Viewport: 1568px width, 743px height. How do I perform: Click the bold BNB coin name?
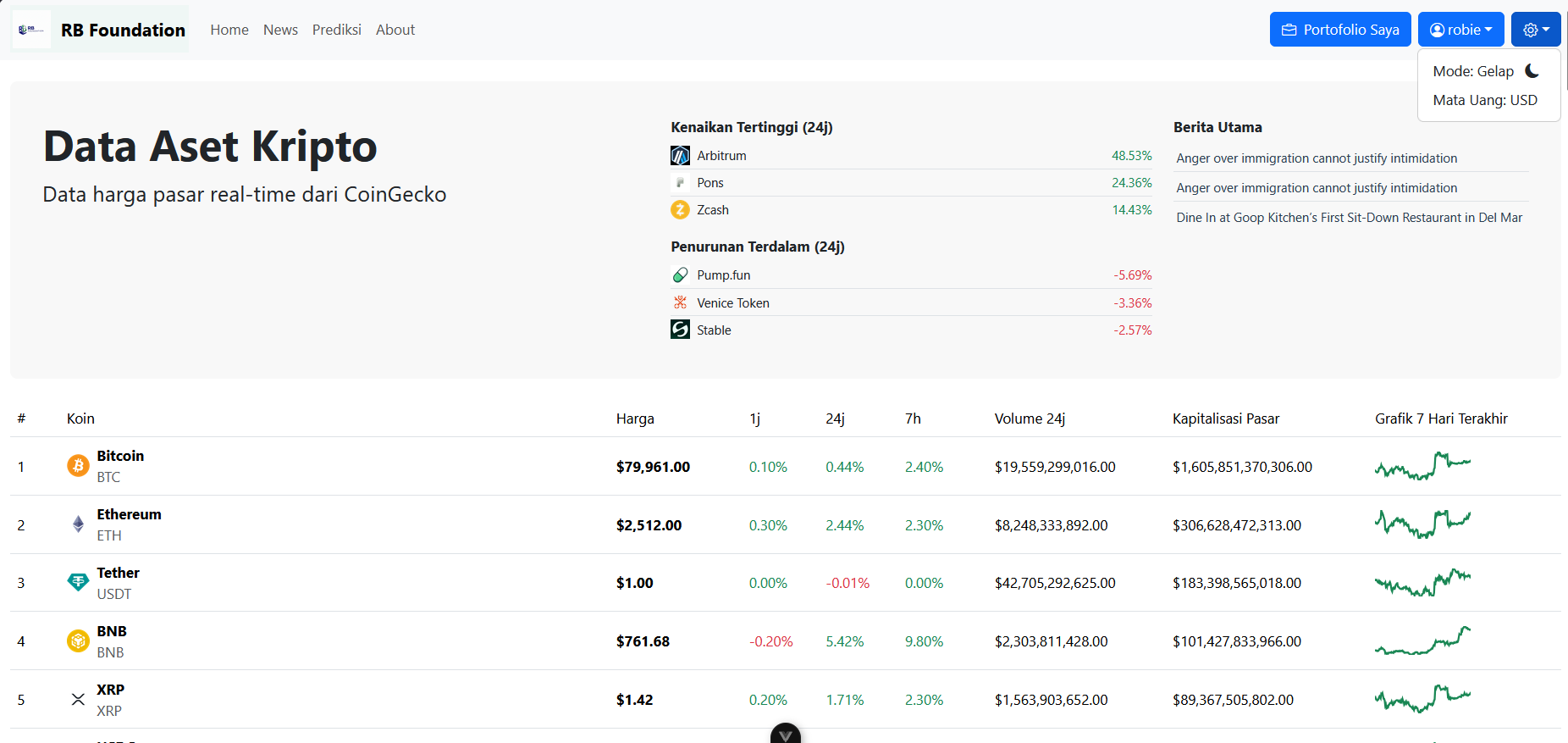click(112, 631)
